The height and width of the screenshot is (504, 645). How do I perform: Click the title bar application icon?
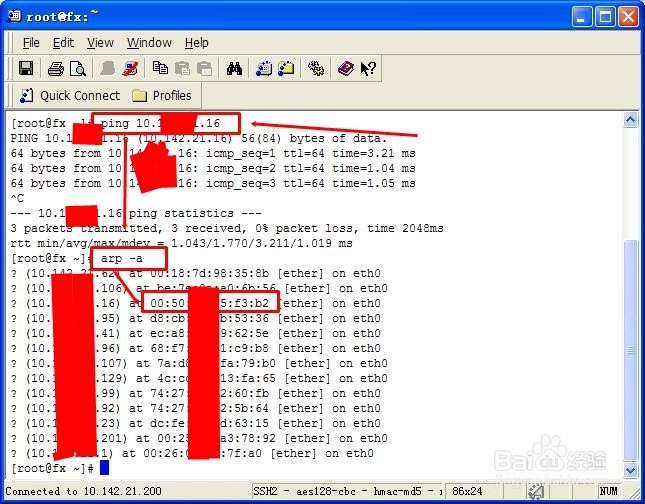point(14,16)
